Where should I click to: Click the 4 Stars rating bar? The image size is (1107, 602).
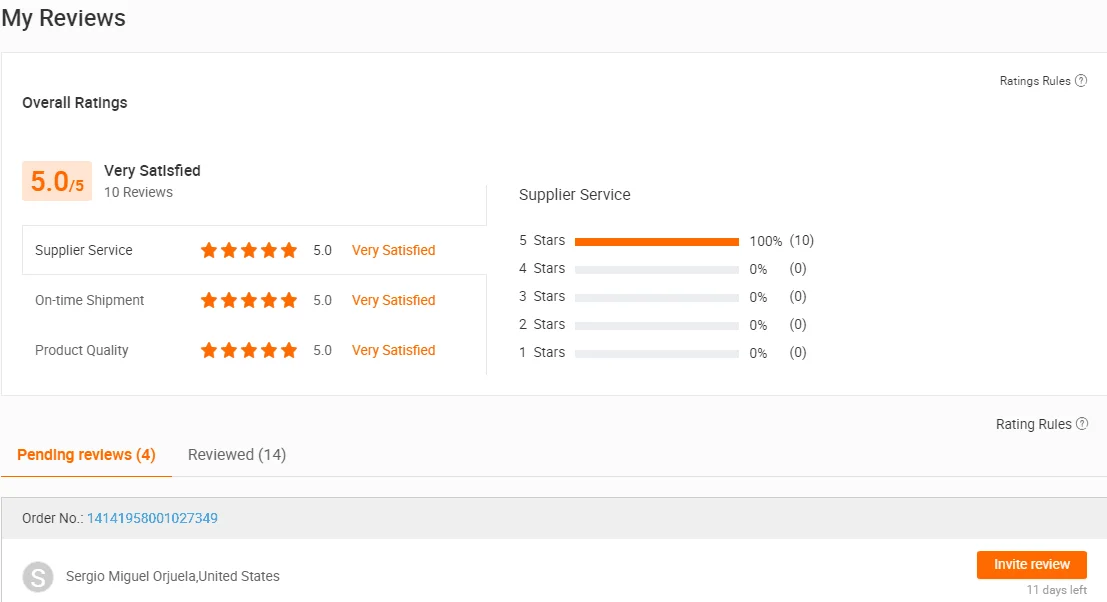point(656,269)
